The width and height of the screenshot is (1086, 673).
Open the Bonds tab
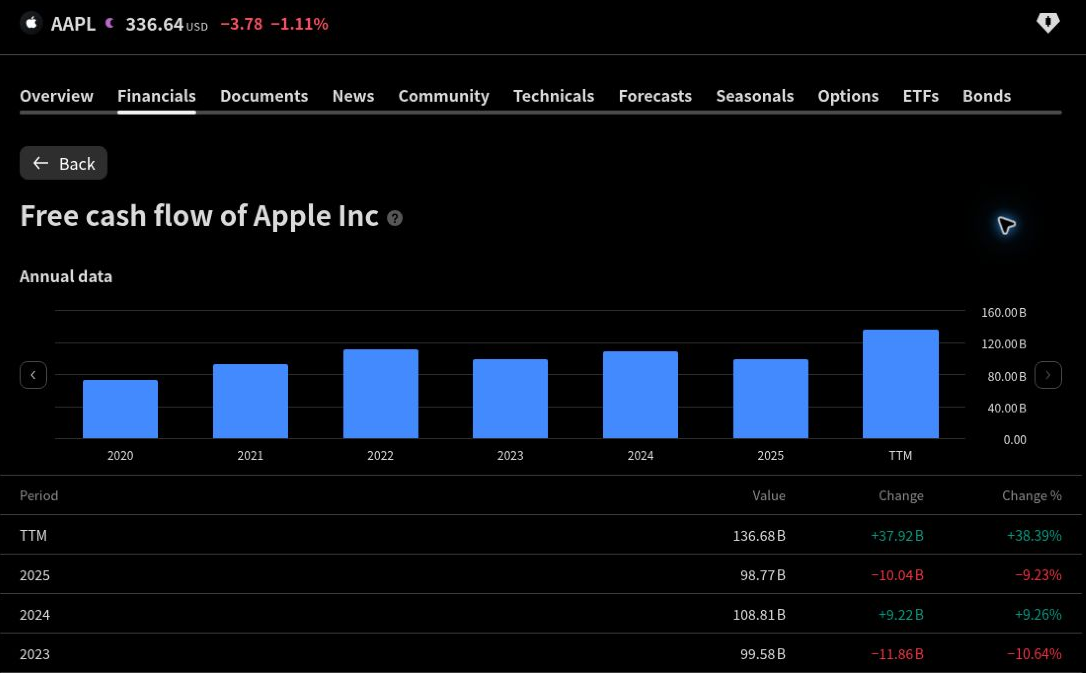[x=986, y=96]
